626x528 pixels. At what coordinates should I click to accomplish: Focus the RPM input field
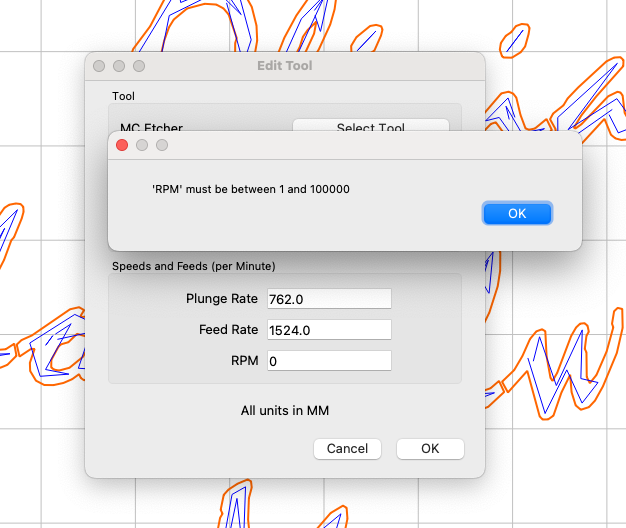point(329,361)
